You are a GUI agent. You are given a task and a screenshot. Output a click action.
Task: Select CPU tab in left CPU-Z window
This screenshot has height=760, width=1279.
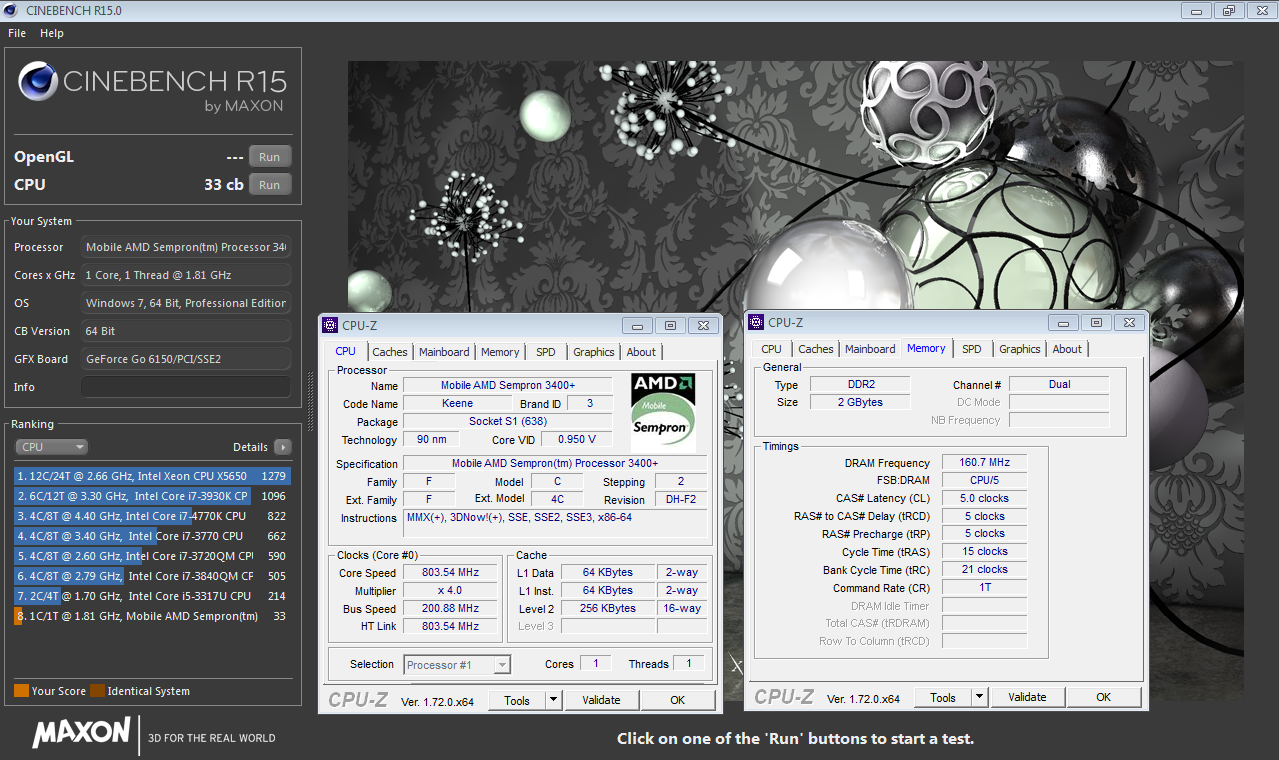[345, 351]
